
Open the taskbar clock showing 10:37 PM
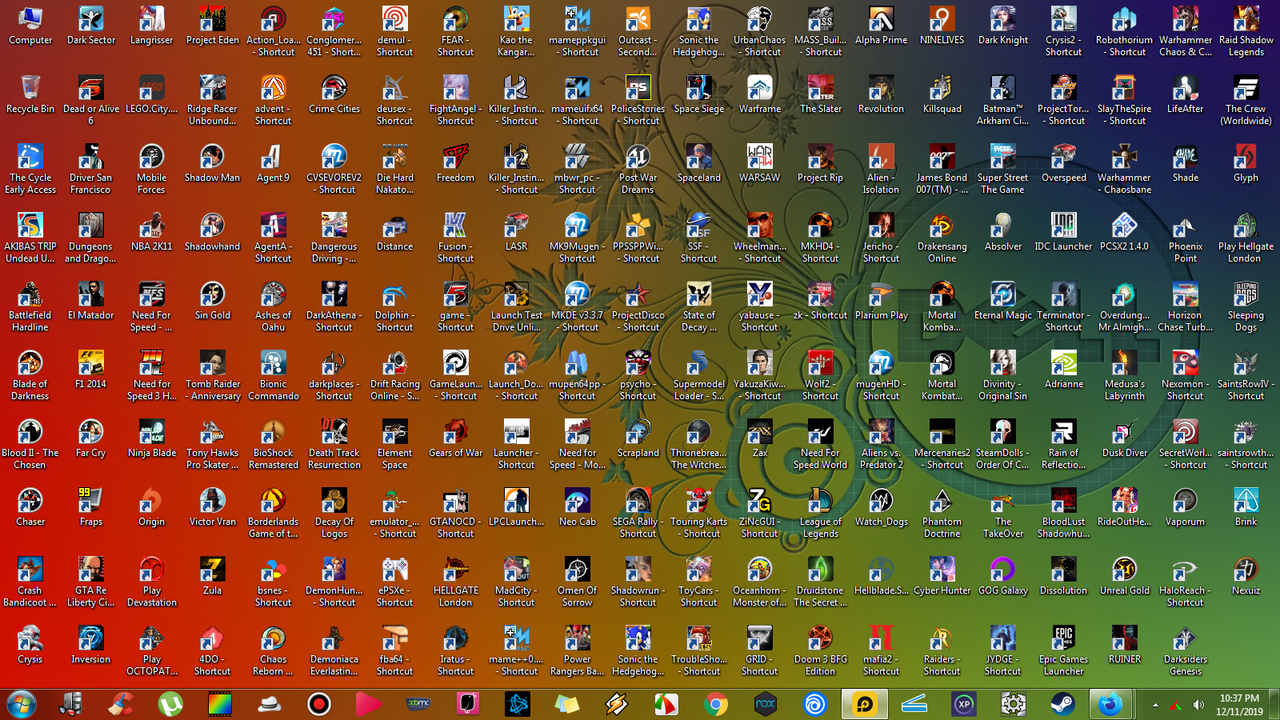click(x=1240, y=704)
